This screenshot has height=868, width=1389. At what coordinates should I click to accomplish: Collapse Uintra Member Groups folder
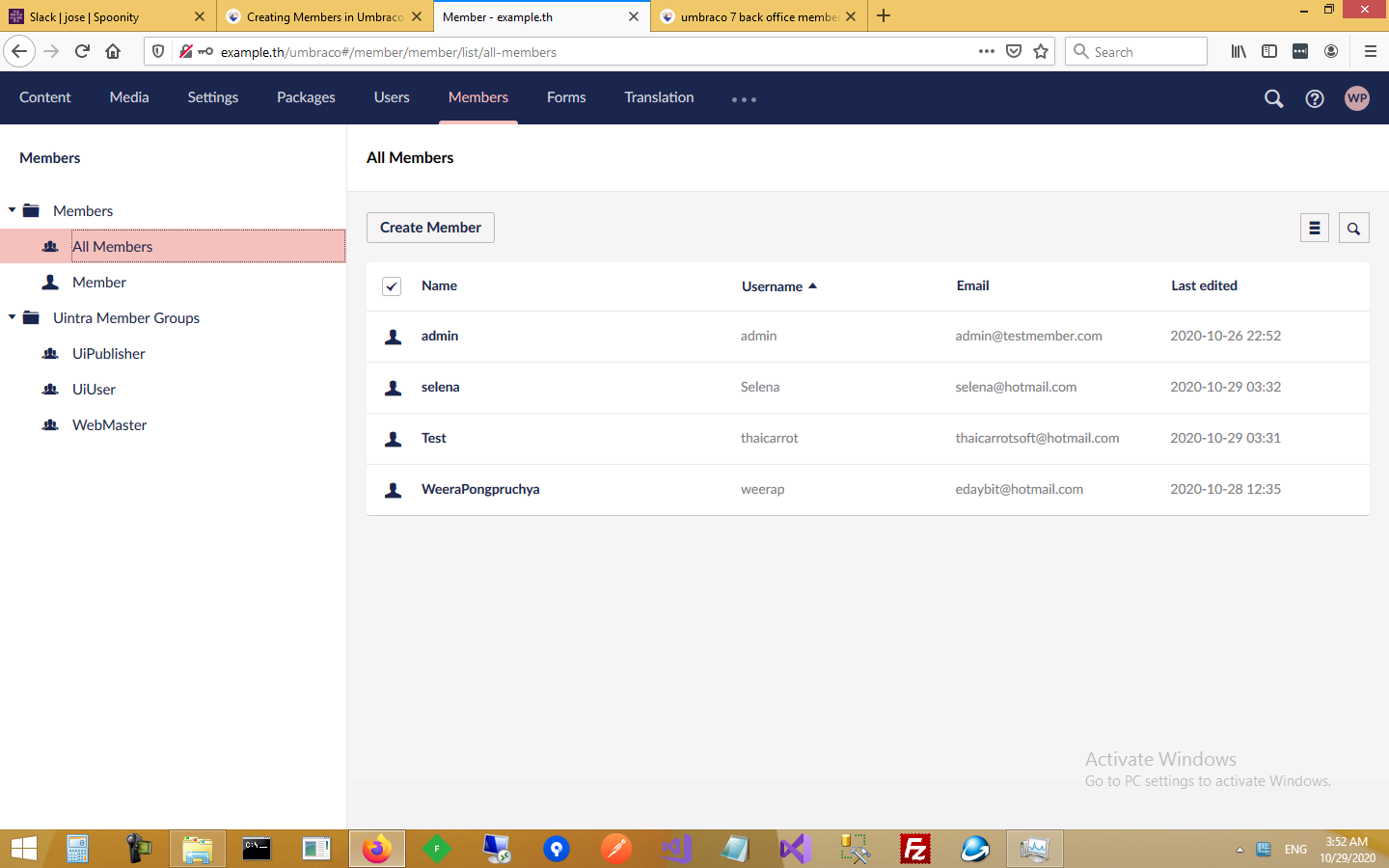(x=13, y=317)
